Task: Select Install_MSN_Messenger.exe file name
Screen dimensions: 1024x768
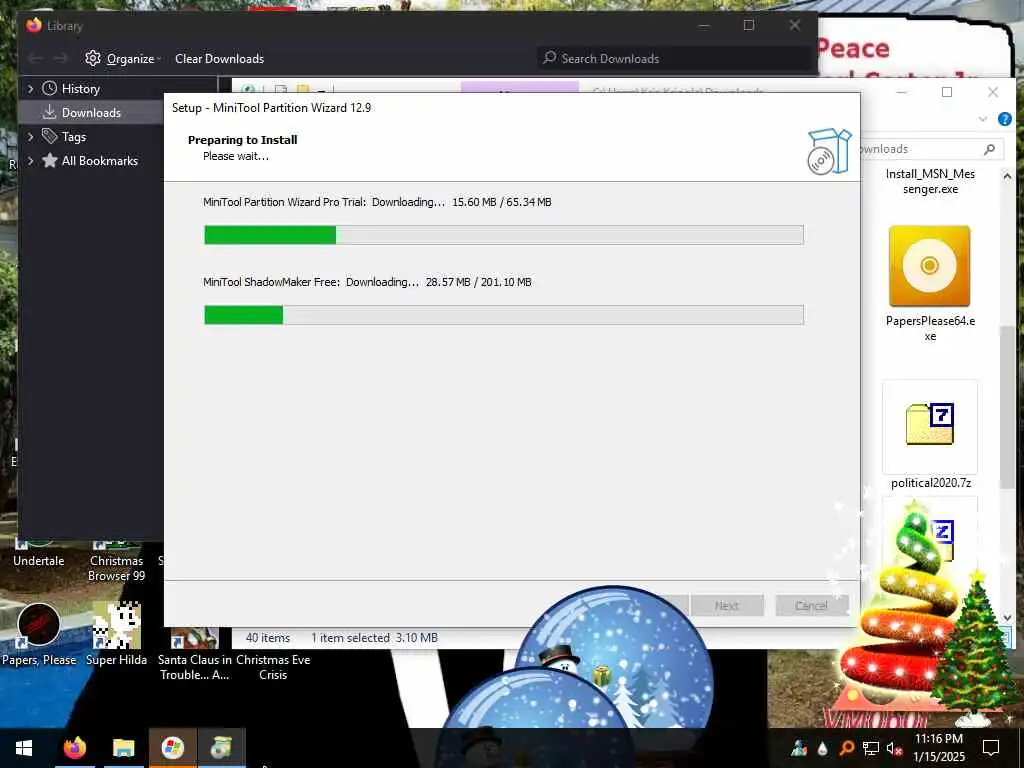Action: tap(930, 182)
